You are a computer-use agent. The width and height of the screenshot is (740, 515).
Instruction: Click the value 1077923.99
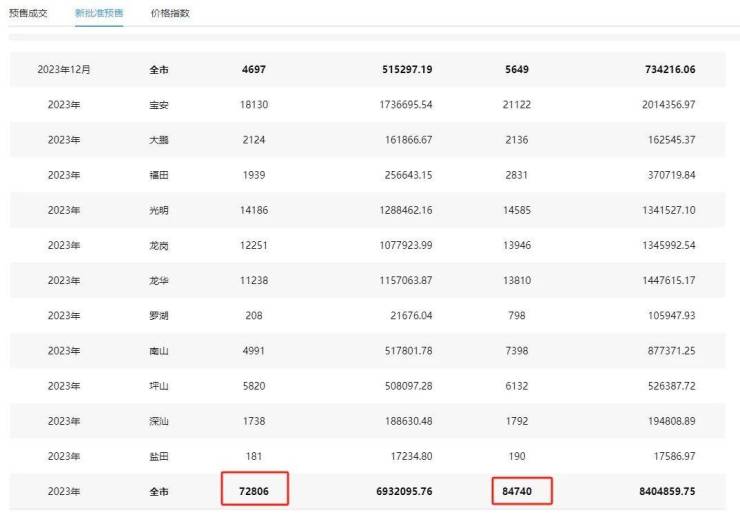[406, 245]
